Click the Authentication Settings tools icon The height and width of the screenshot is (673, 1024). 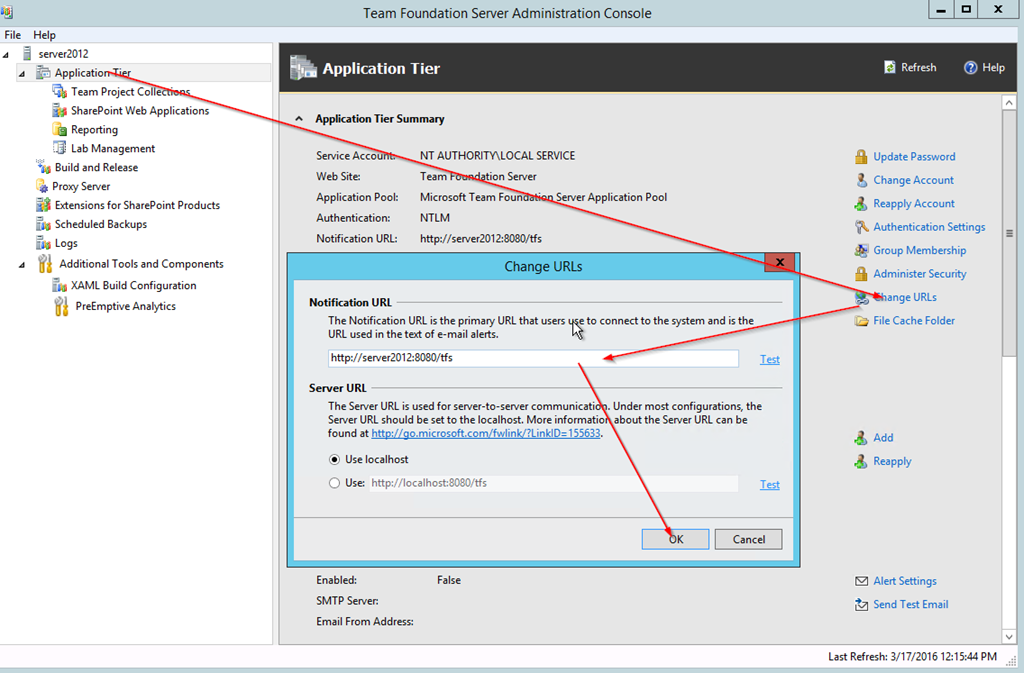point(861,227)
